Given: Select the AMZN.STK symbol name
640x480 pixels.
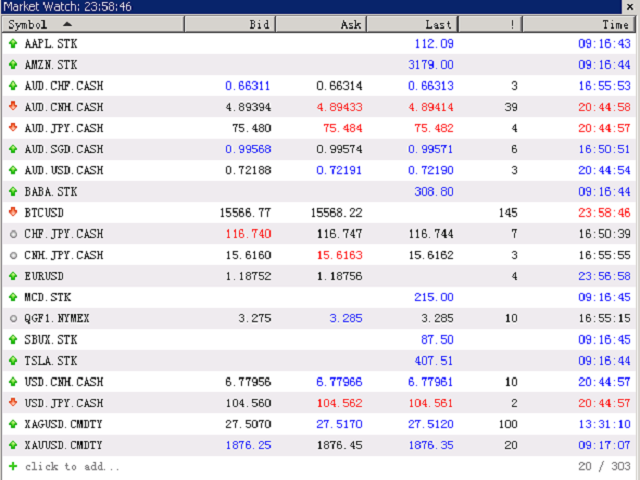Looking at the screenshot, I should tap(51, 64).
